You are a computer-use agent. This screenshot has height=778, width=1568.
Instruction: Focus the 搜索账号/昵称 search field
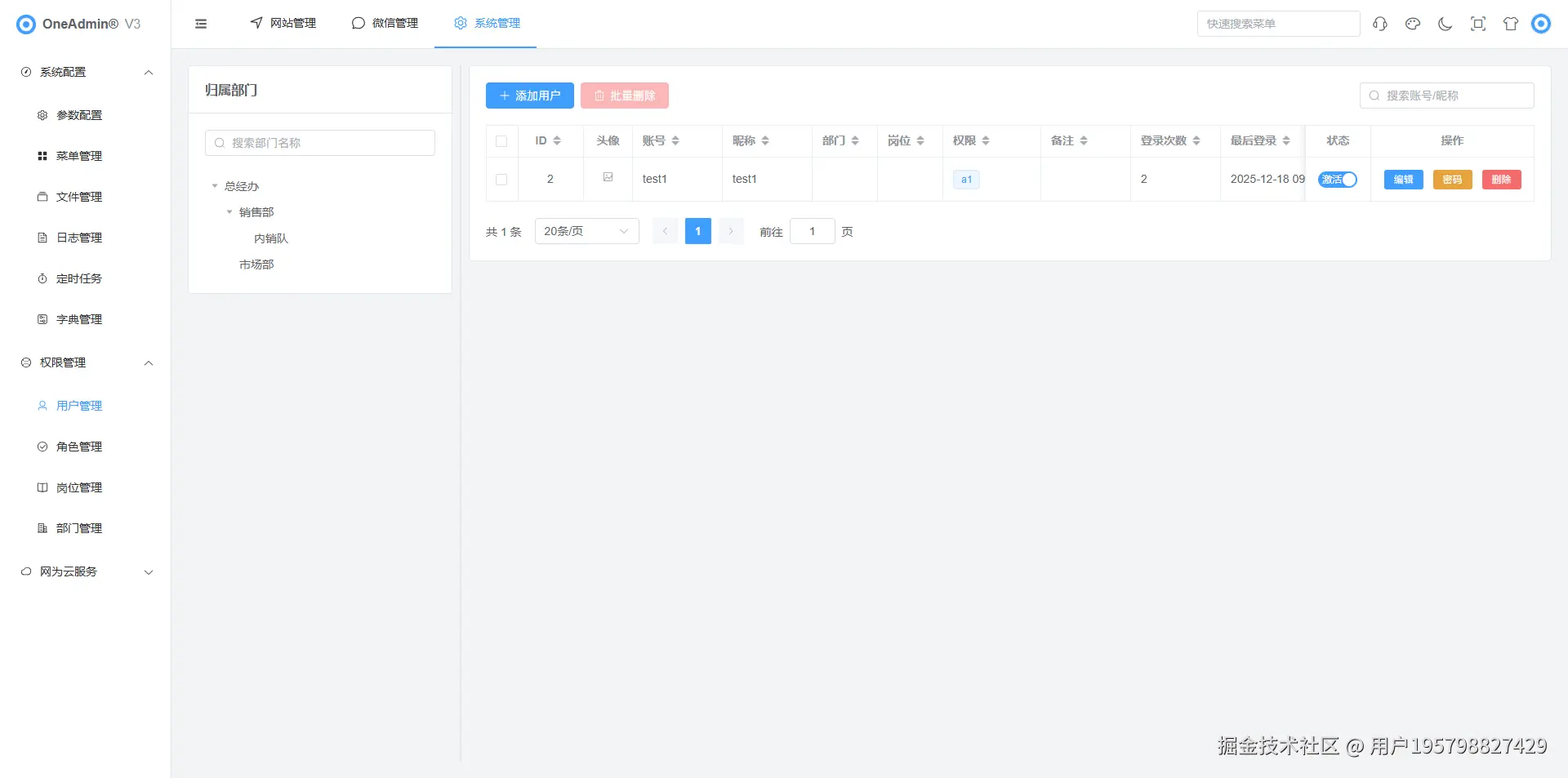[1447, 96]
